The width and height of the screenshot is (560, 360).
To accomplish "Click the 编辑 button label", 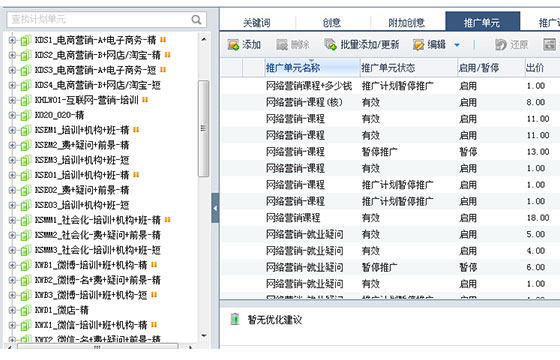I will point(437,45).
